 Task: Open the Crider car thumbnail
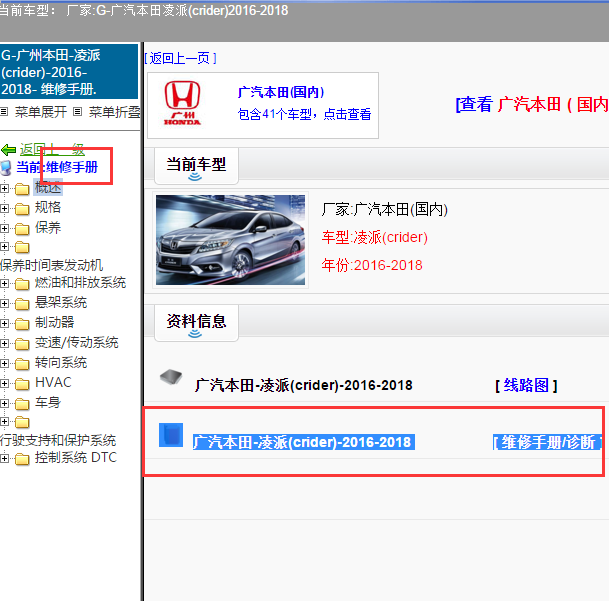click(230, 240)
